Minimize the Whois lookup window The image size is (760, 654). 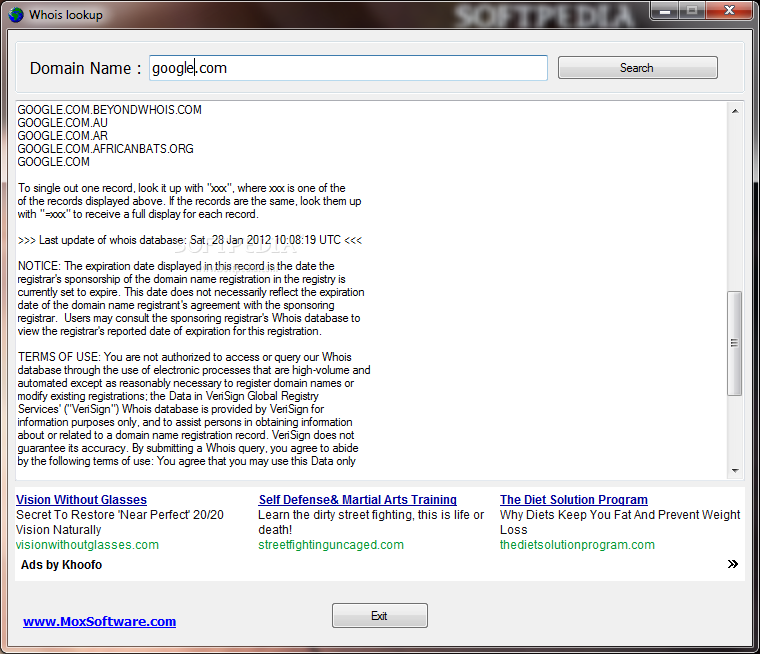tap(665, 11)
